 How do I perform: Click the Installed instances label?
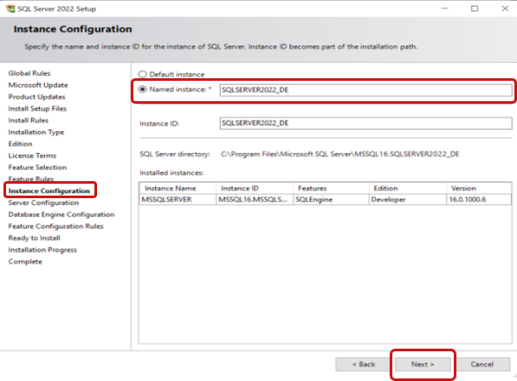[x=172, y=173]
